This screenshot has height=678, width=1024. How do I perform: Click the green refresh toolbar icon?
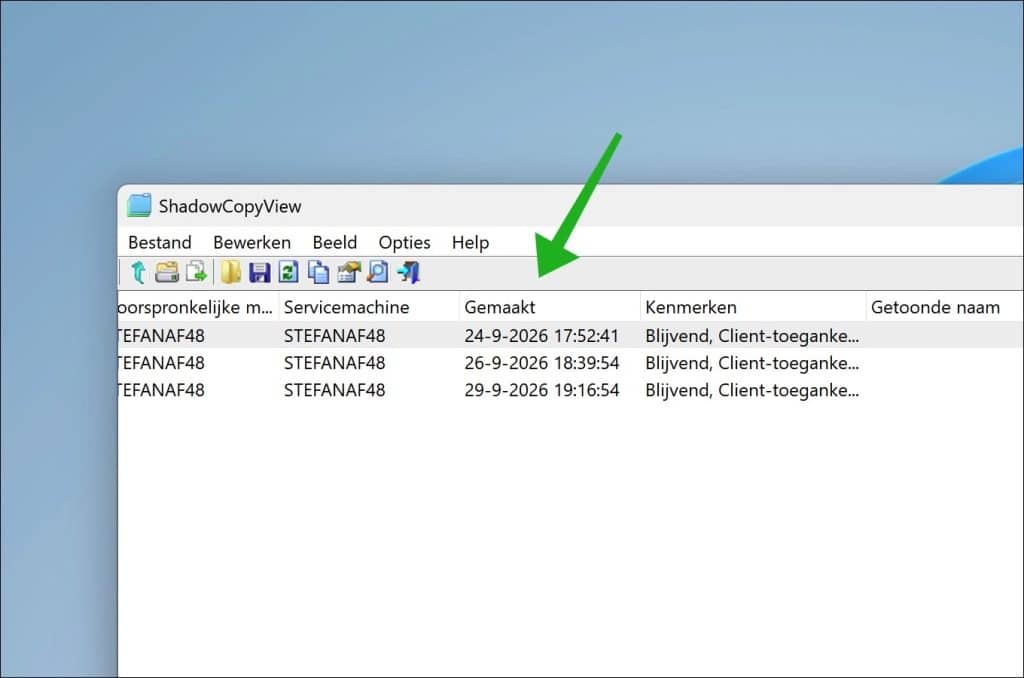point(288,272)
